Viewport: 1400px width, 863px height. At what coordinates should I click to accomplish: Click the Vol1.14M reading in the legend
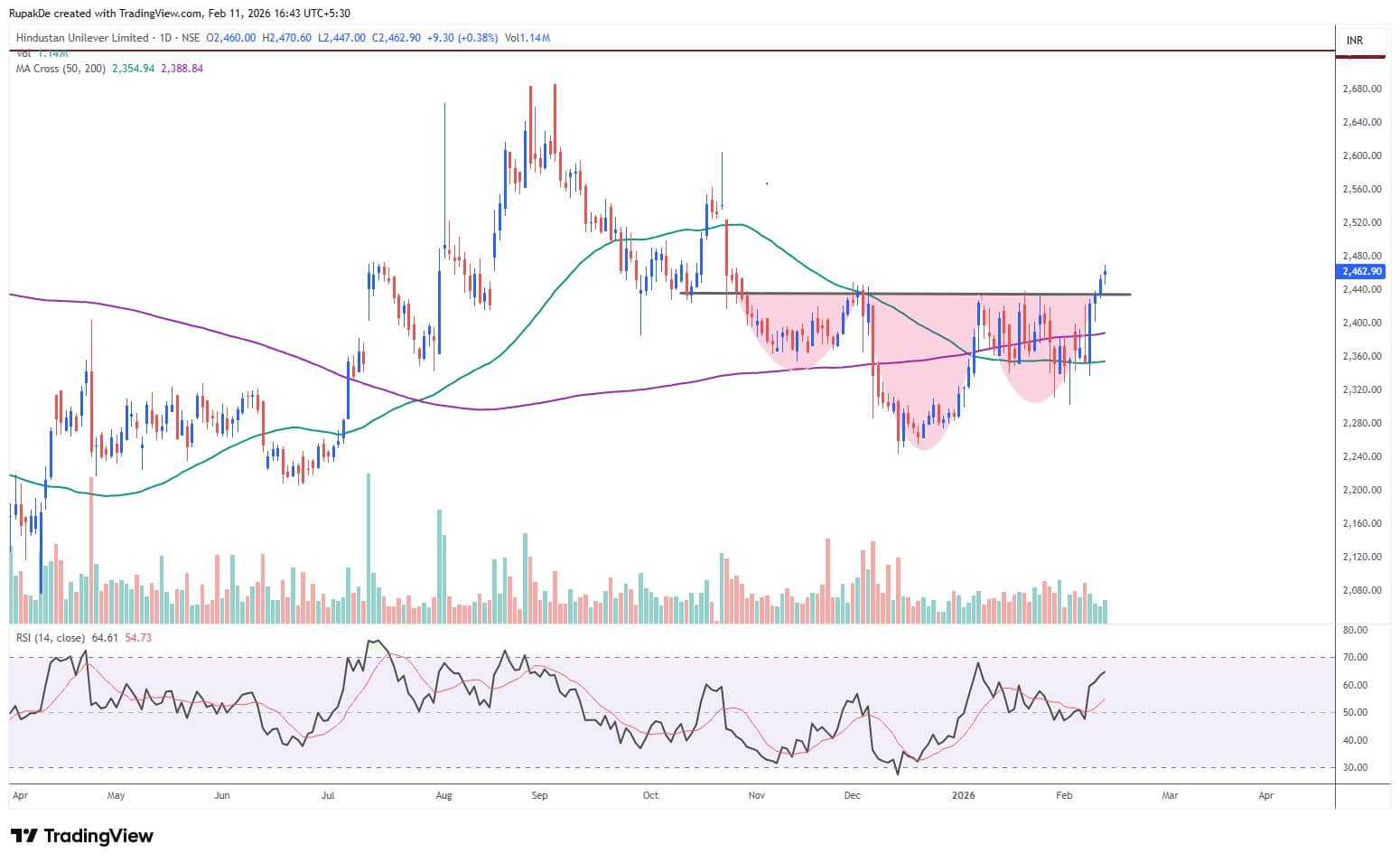[527, 38]
